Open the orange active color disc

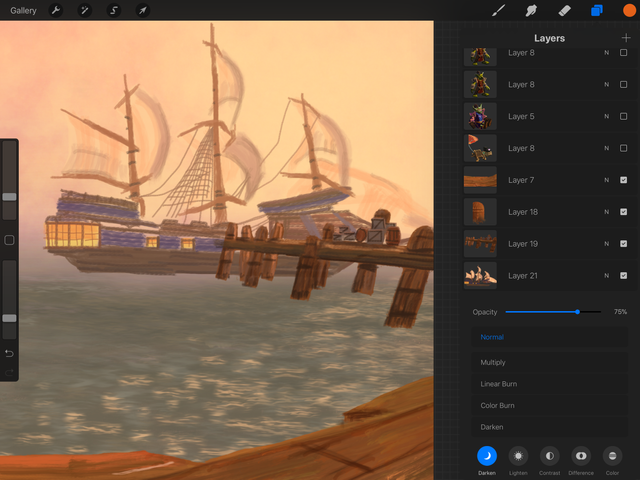pos(629,10)
